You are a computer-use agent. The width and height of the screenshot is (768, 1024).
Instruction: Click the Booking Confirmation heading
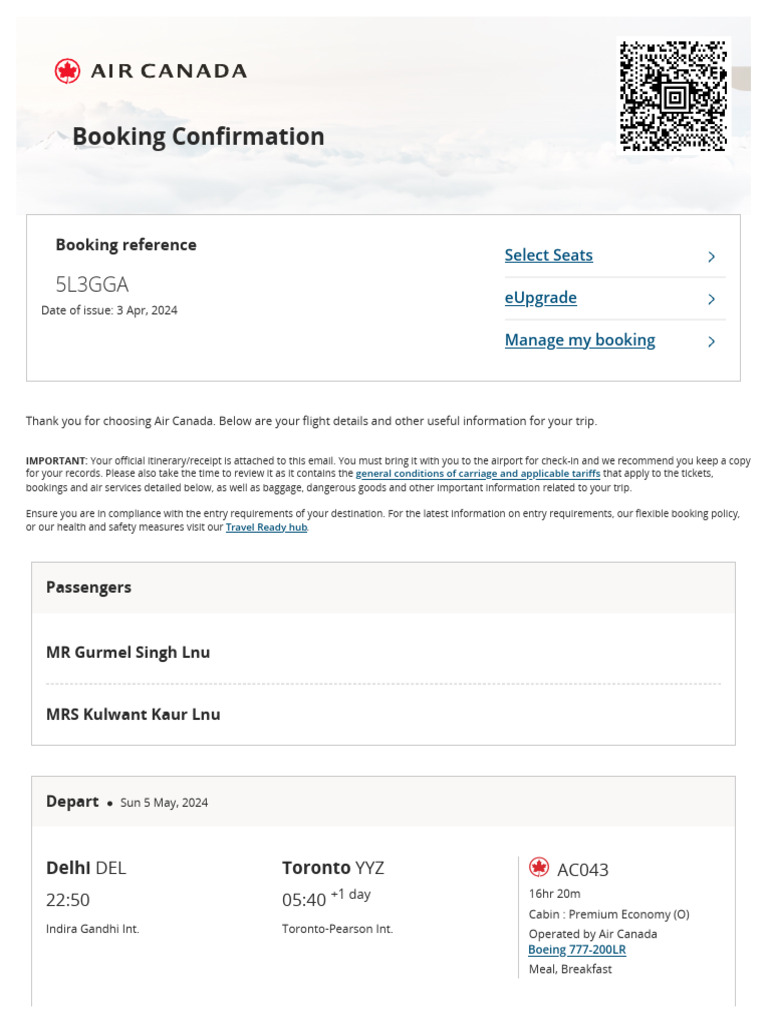tap(198, 136)
